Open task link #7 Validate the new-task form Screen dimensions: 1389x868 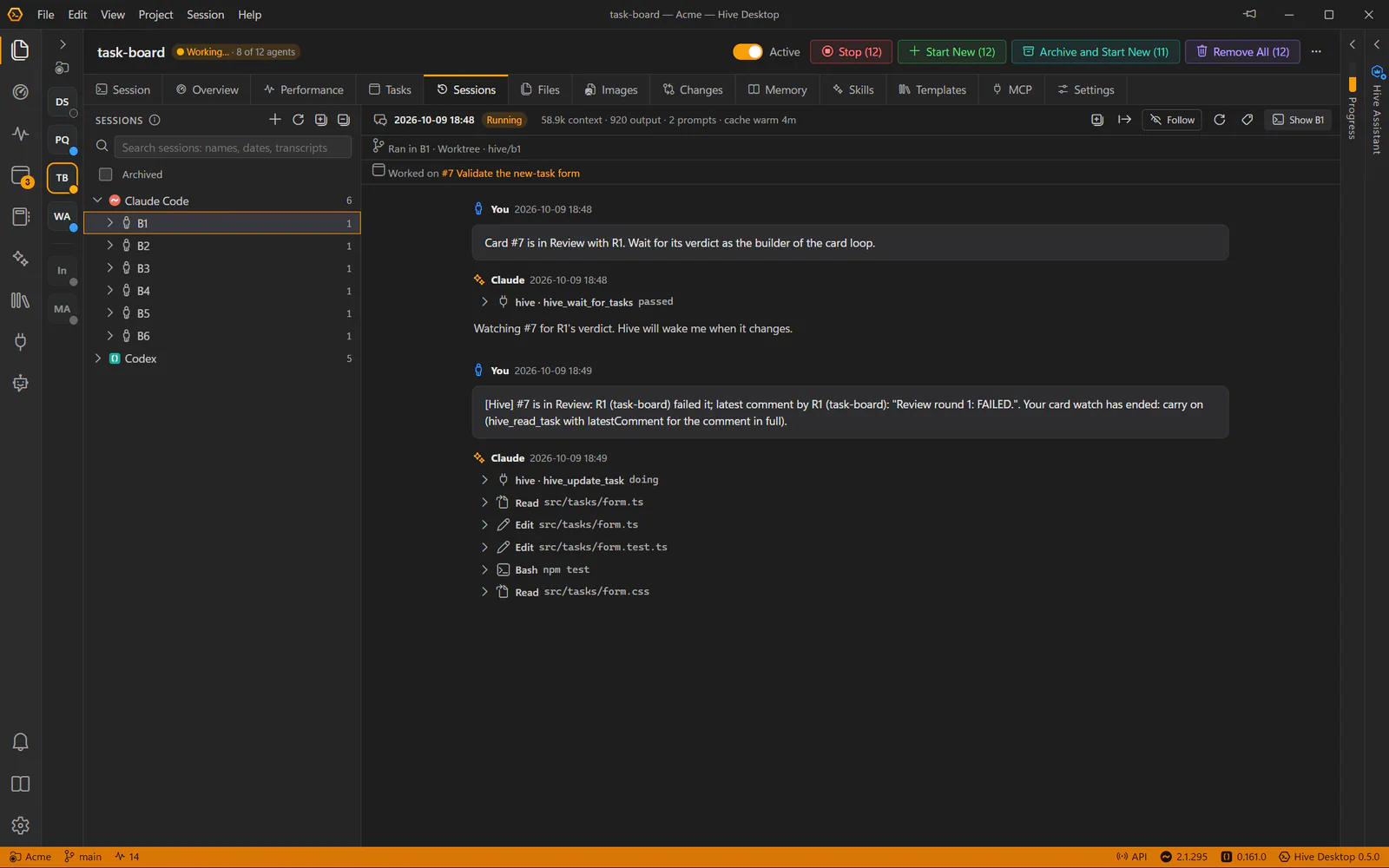(510, 173)
